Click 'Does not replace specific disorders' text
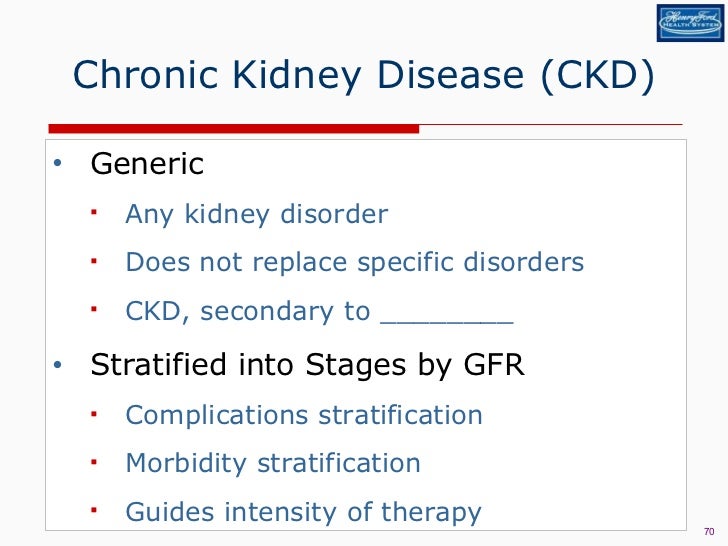The image size is (728, 546). 354,263
